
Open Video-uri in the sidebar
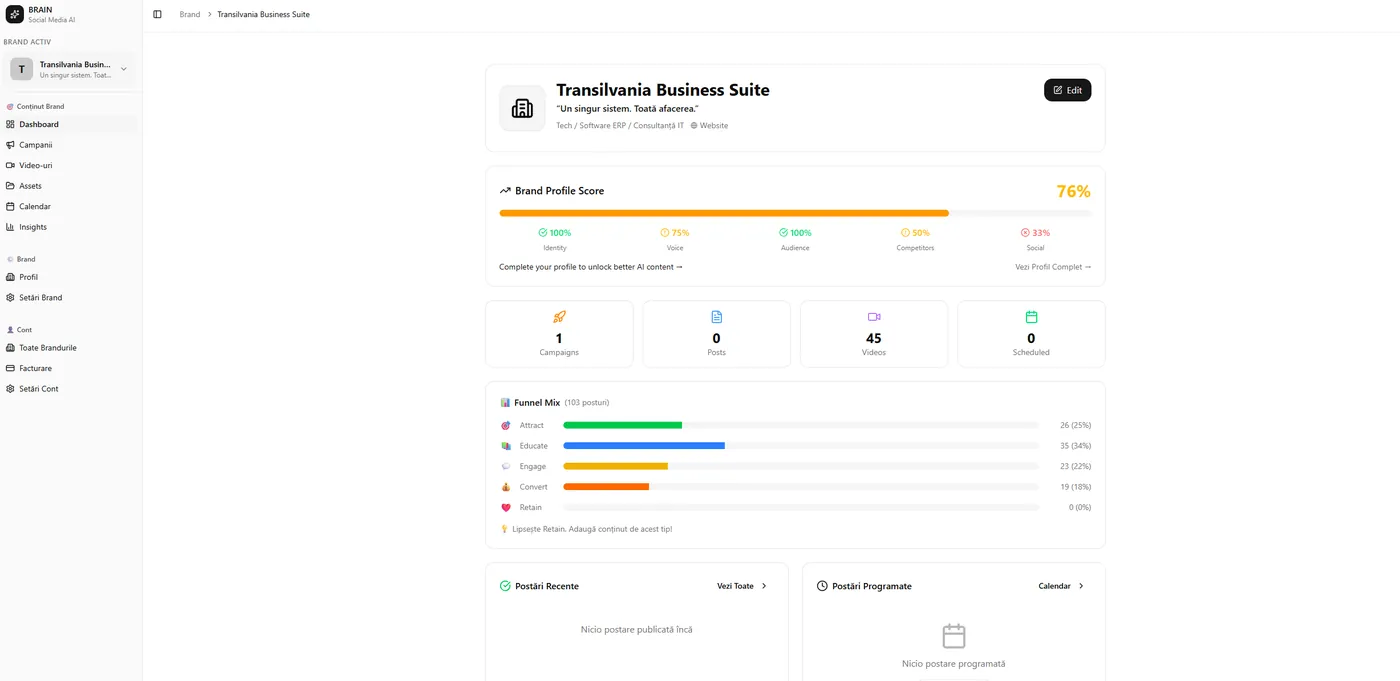69,165
